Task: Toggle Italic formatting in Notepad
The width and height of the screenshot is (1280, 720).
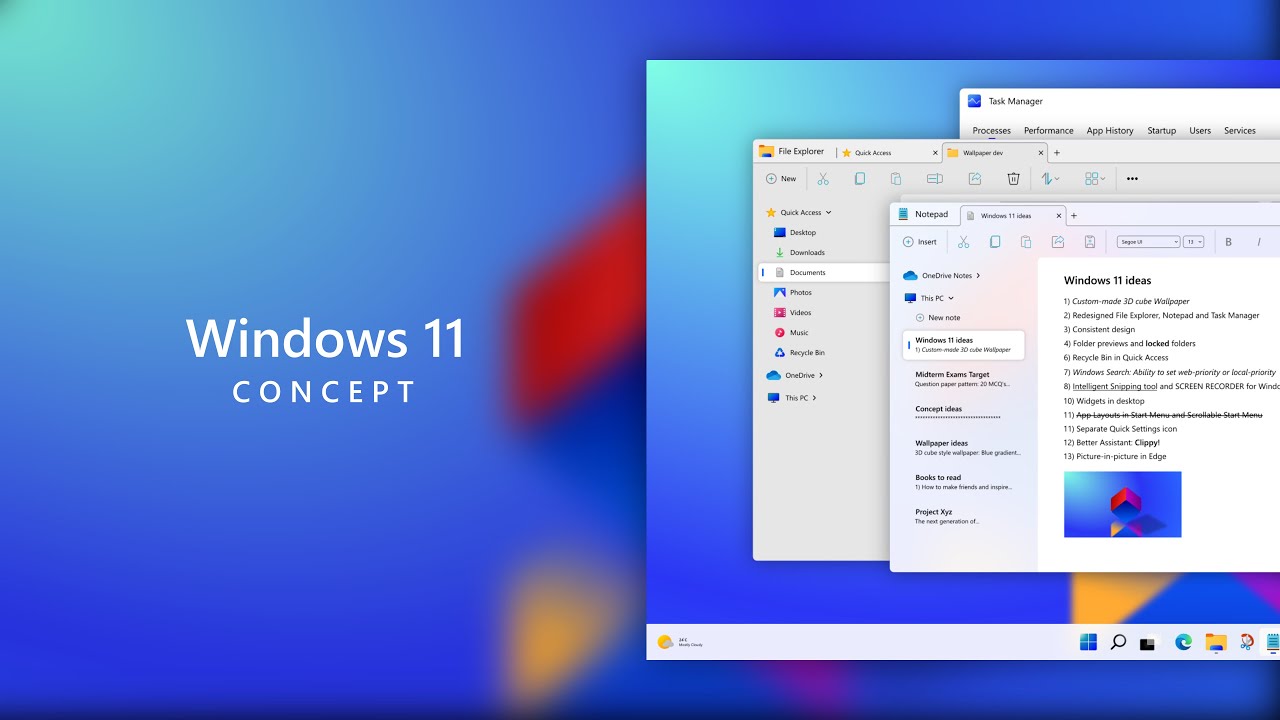Action: 1259,242
